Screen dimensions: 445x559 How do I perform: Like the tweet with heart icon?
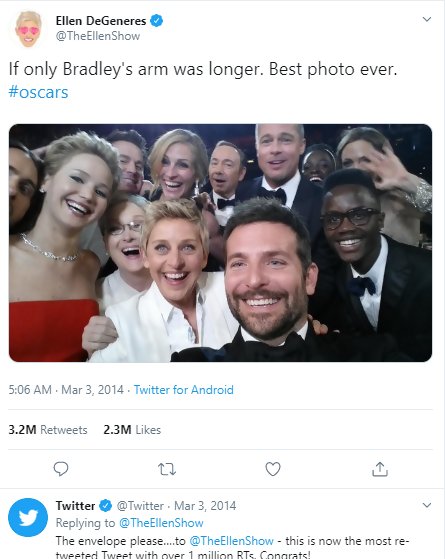273,469
